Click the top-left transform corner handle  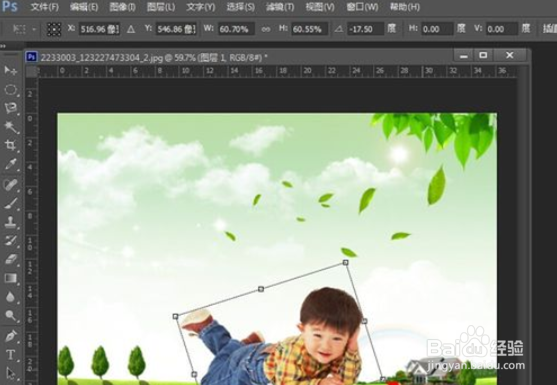tap(175, 316)
